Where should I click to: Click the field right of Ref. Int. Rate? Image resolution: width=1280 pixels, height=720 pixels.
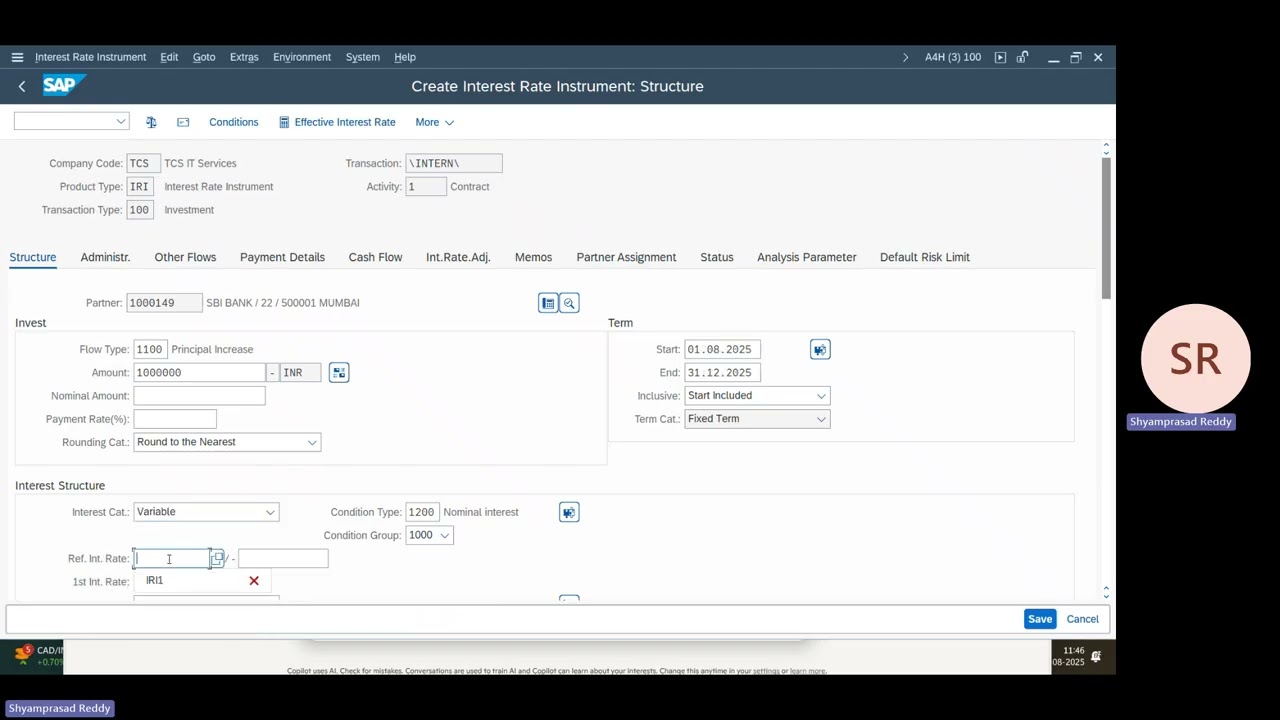(x=283, y=559)
